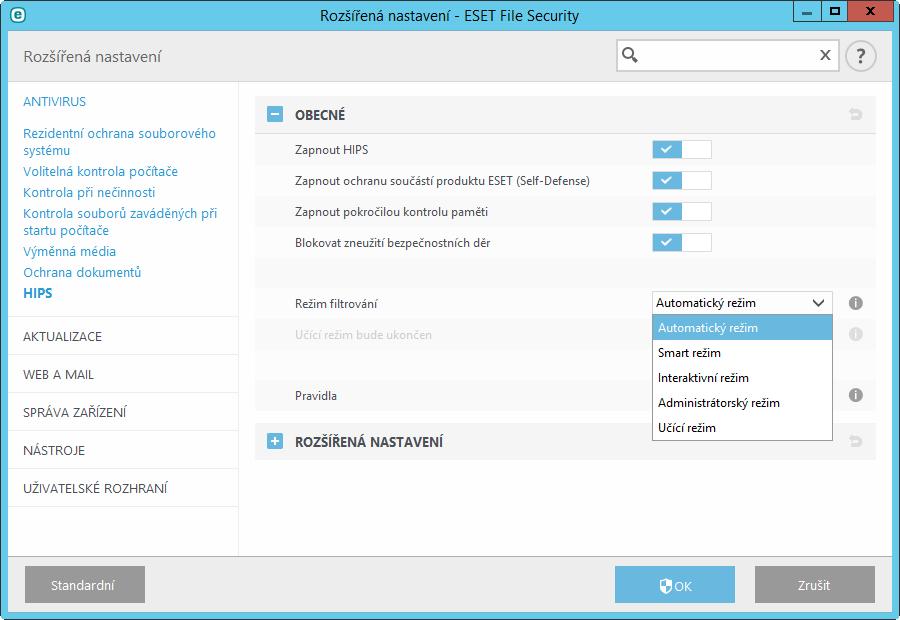
Task: Open Volitelná kontrola počítače
Action: (100, 171)
